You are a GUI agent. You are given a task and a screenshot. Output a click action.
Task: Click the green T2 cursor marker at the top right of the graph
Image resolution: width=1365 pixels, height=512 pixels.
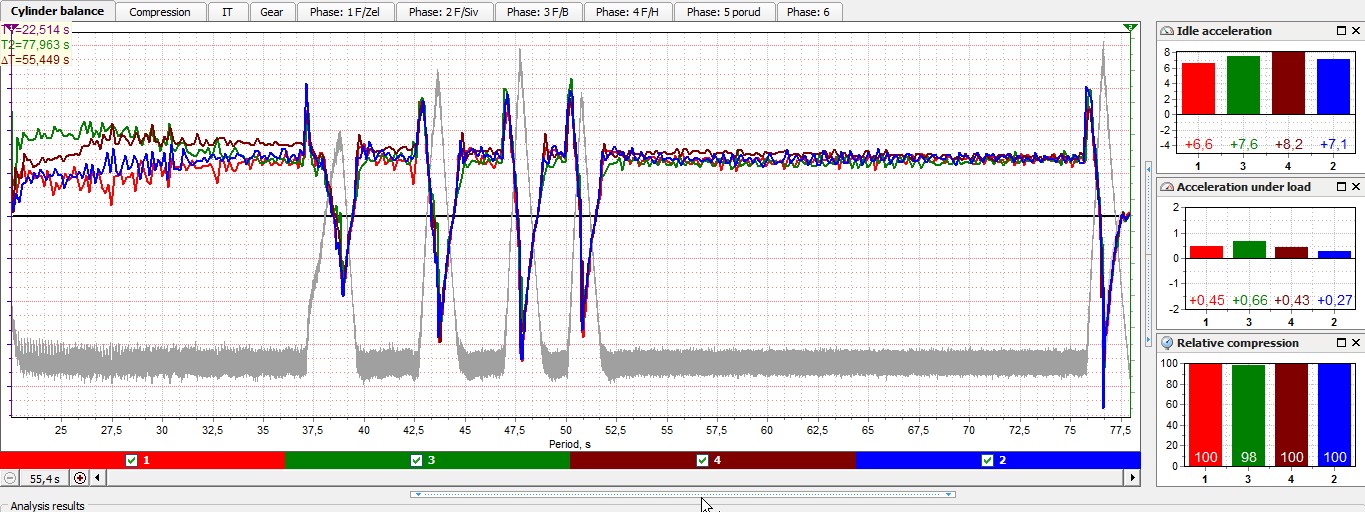coord(1130,27)
